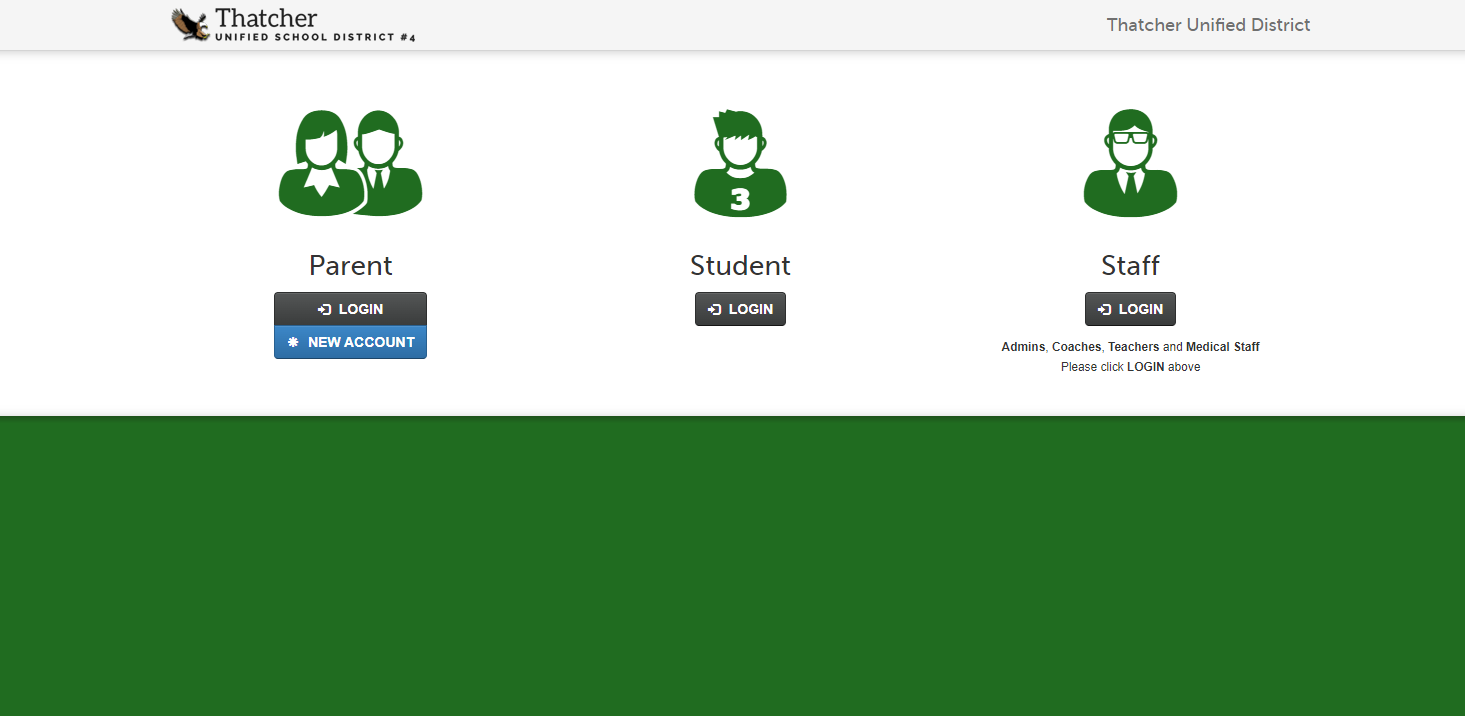This screenshot has width=1465, height=716.
Task: Click the Parent couple icon
Action: 350,163
